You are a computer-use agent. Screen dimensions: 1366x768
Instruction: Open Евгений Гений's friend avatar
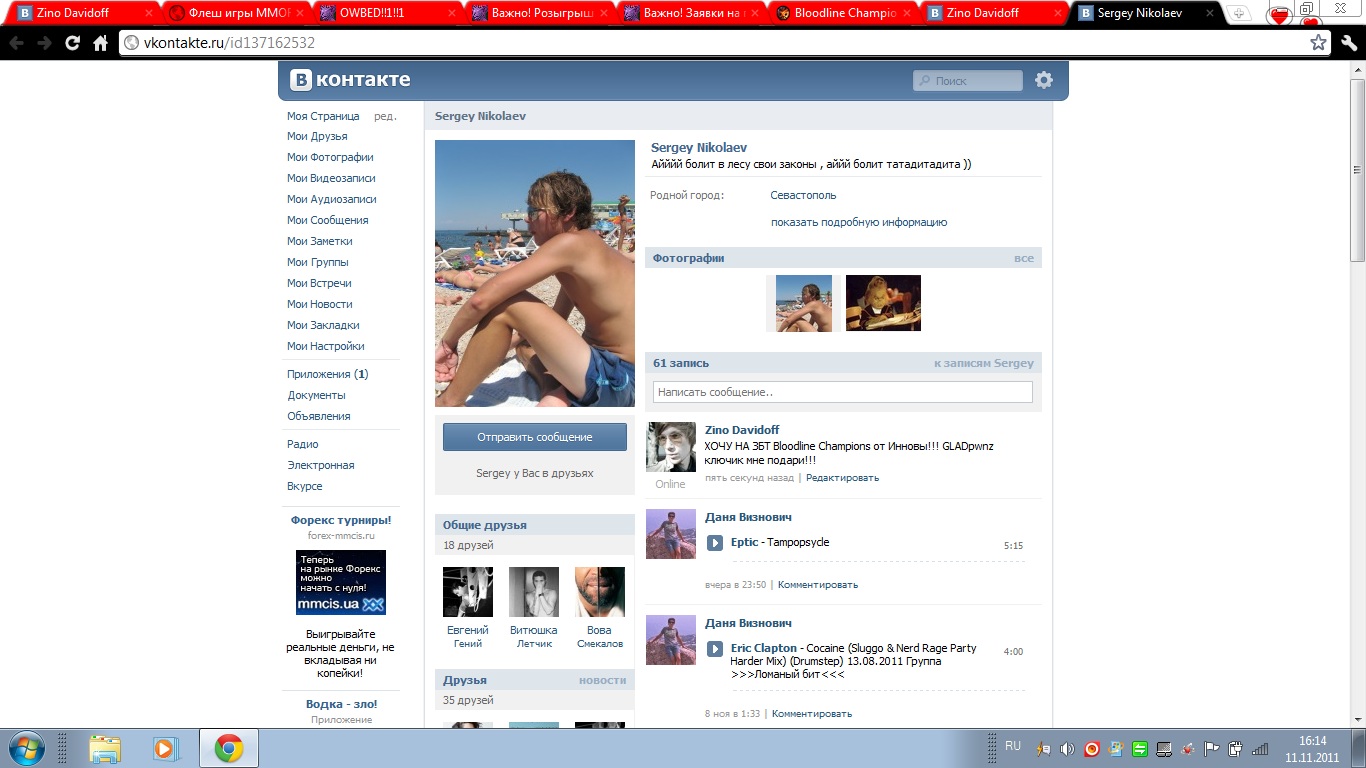468,592
